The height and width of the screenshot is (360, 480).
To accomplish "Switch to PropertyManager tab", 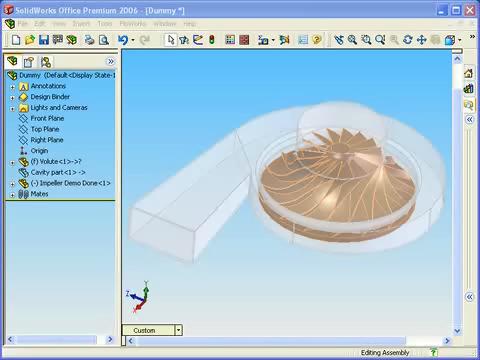I will click(x=29, y=62).
